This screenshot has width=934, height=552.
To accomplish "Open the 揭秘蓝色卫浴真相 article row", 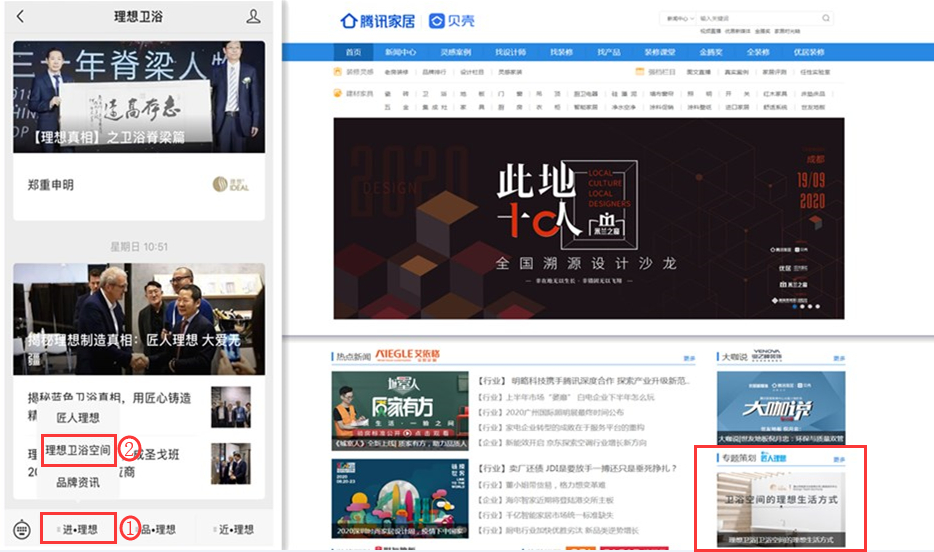I will click(139, 407).
